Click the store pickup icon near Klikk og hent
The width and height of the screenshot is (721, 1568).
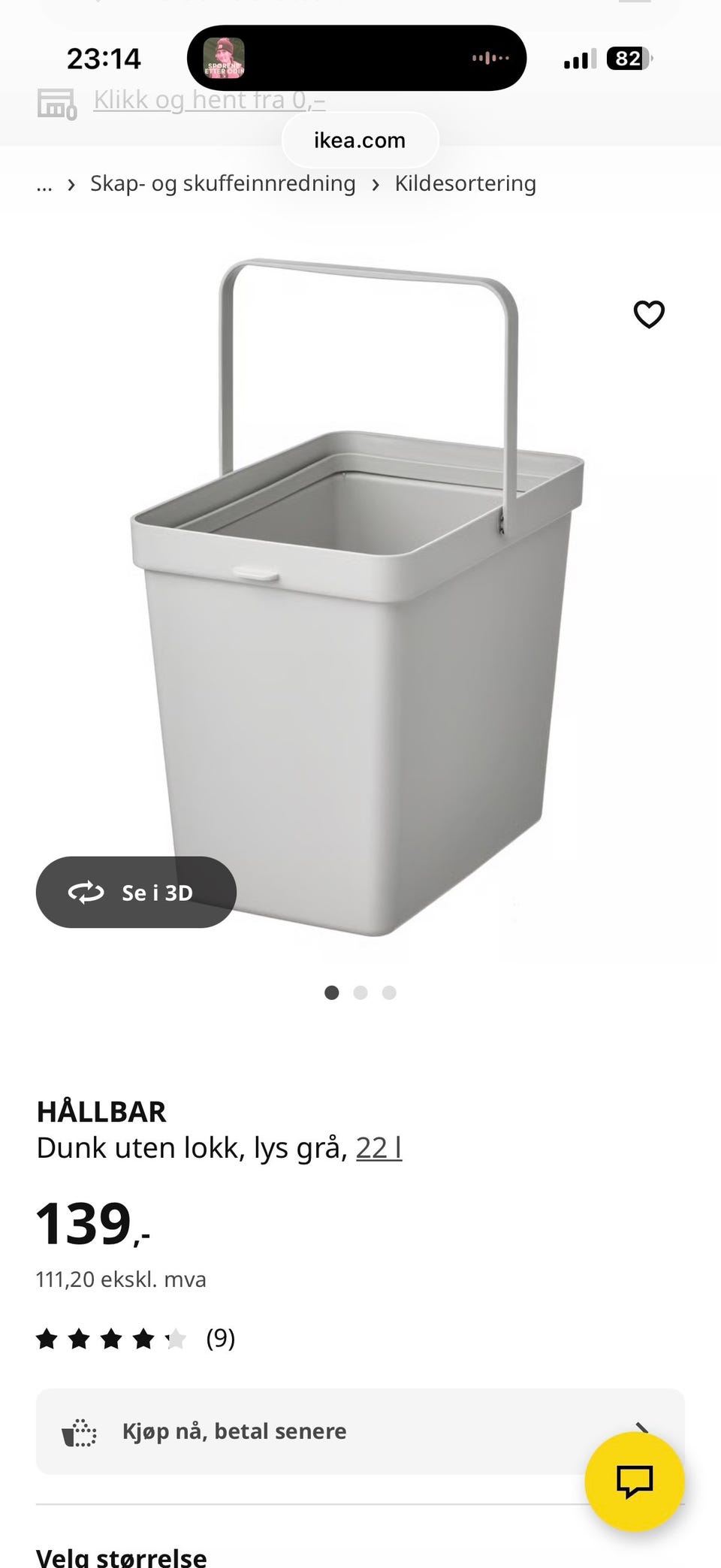[57, 104]
